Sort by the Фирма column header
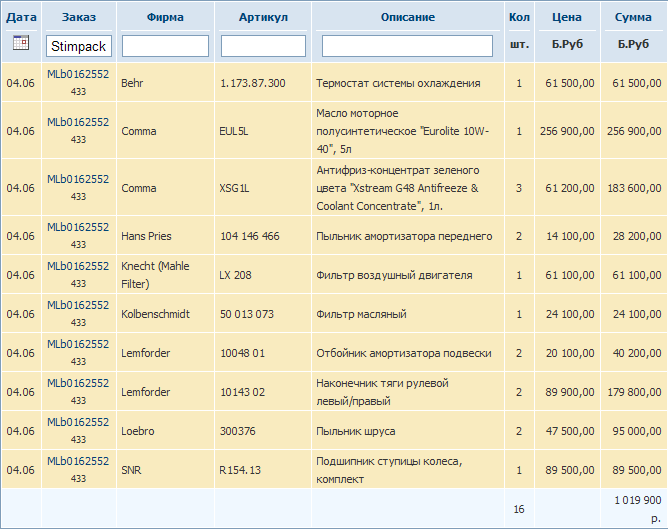This screenshot has width=668, height=529. click(165, 17)
